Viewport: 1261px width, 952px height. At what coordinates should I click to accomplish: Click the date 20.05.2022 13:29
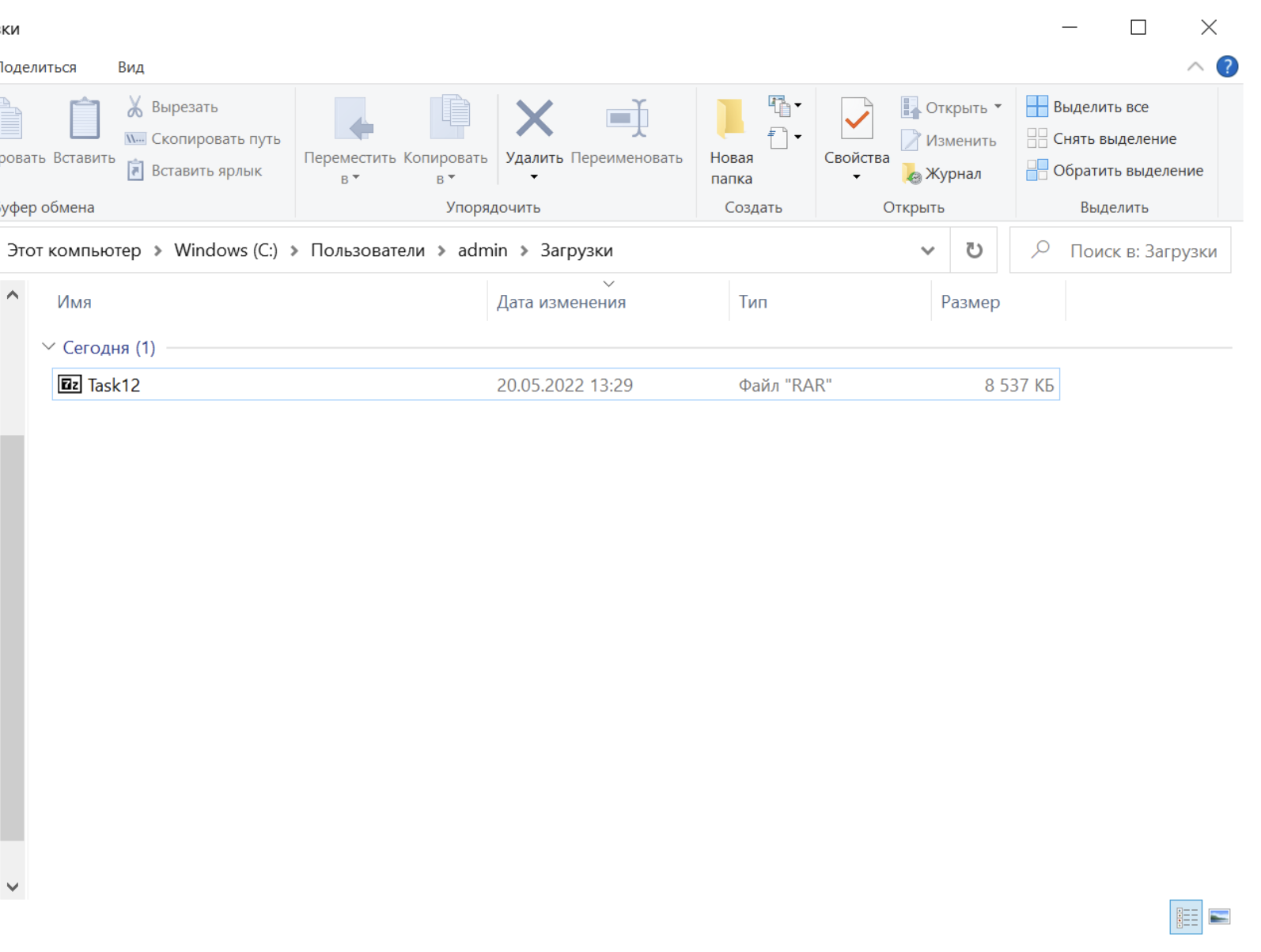point(565,385)
